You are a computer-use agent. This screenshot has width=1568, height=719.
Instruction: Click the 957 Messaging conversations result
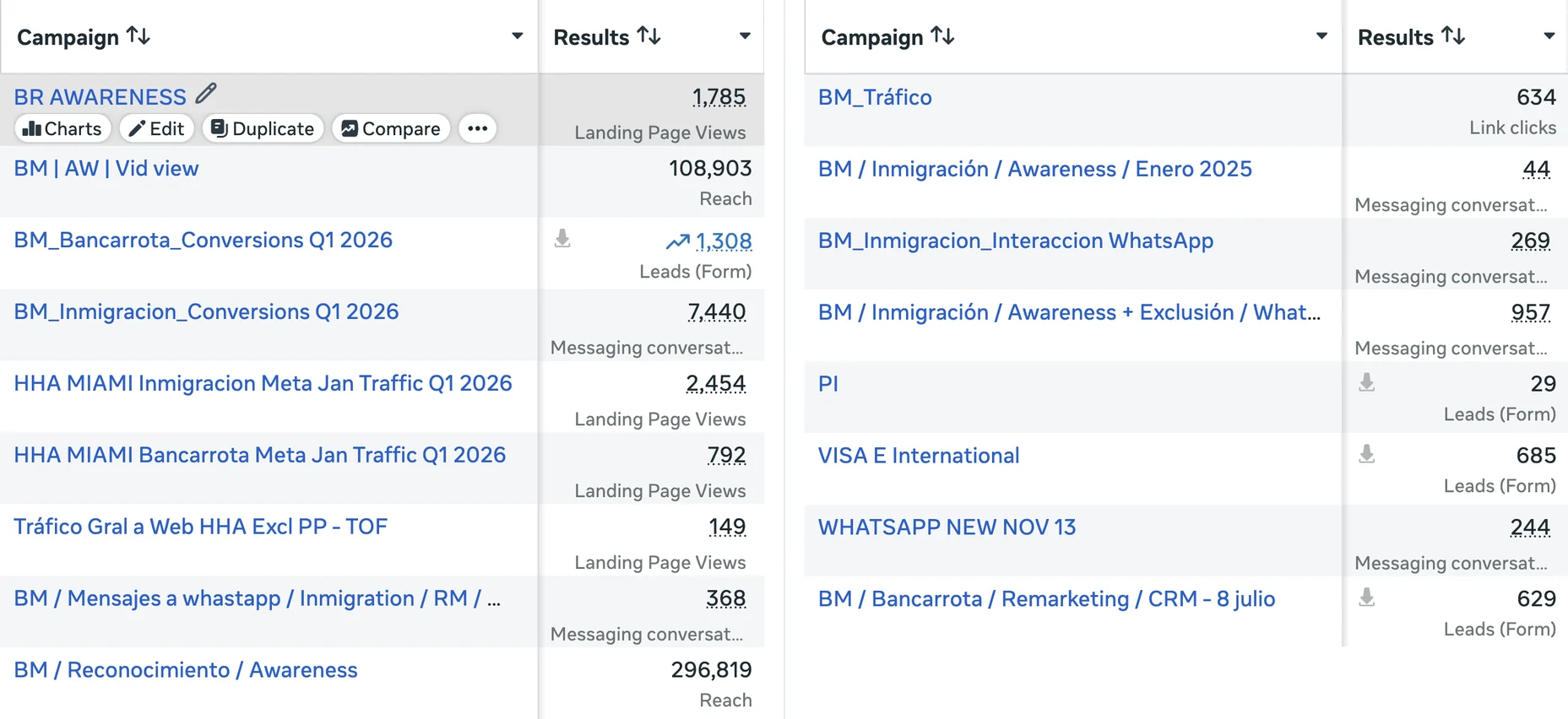point(1531,313)
